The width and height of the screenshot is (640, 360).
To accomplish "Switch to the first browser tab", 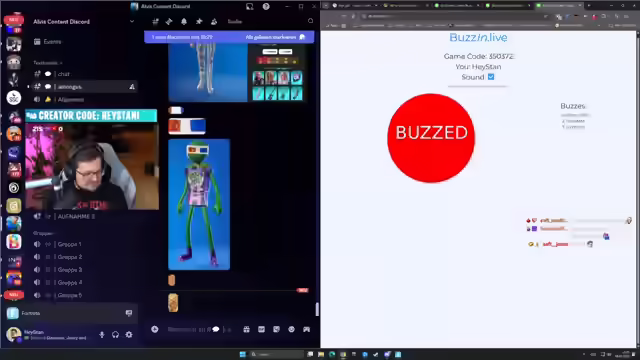I will tap(355, 5).
